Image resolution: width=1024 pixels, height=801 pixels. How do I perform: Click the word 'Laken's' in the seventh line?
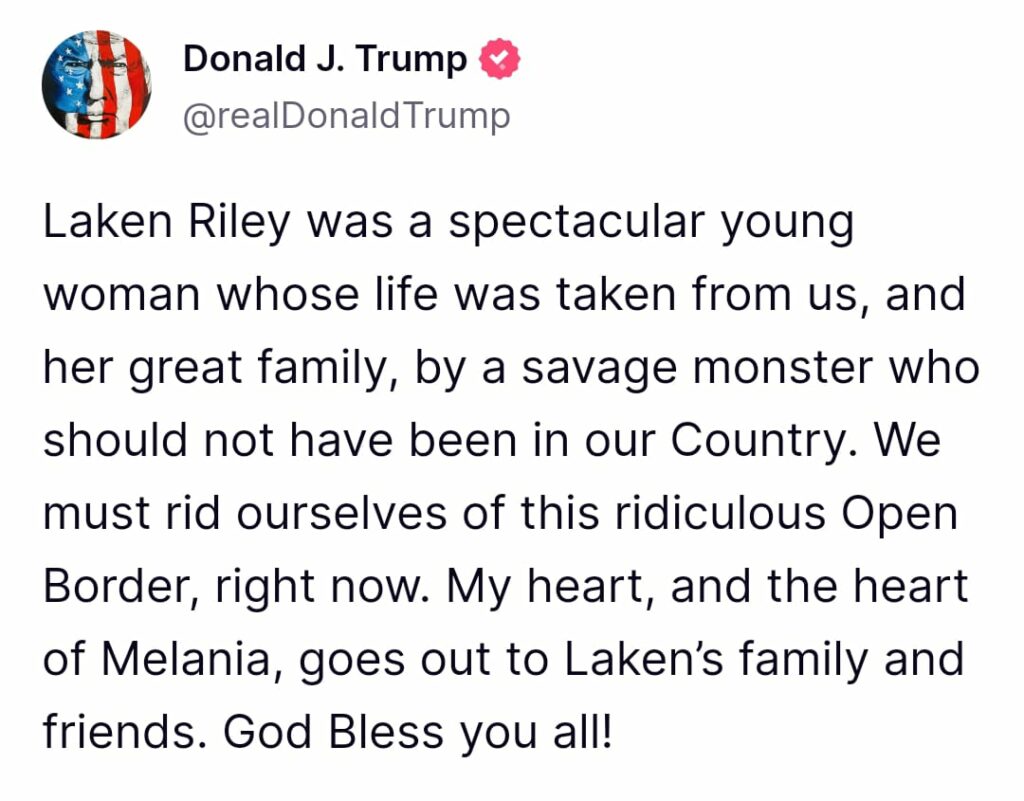click(644, 659)
